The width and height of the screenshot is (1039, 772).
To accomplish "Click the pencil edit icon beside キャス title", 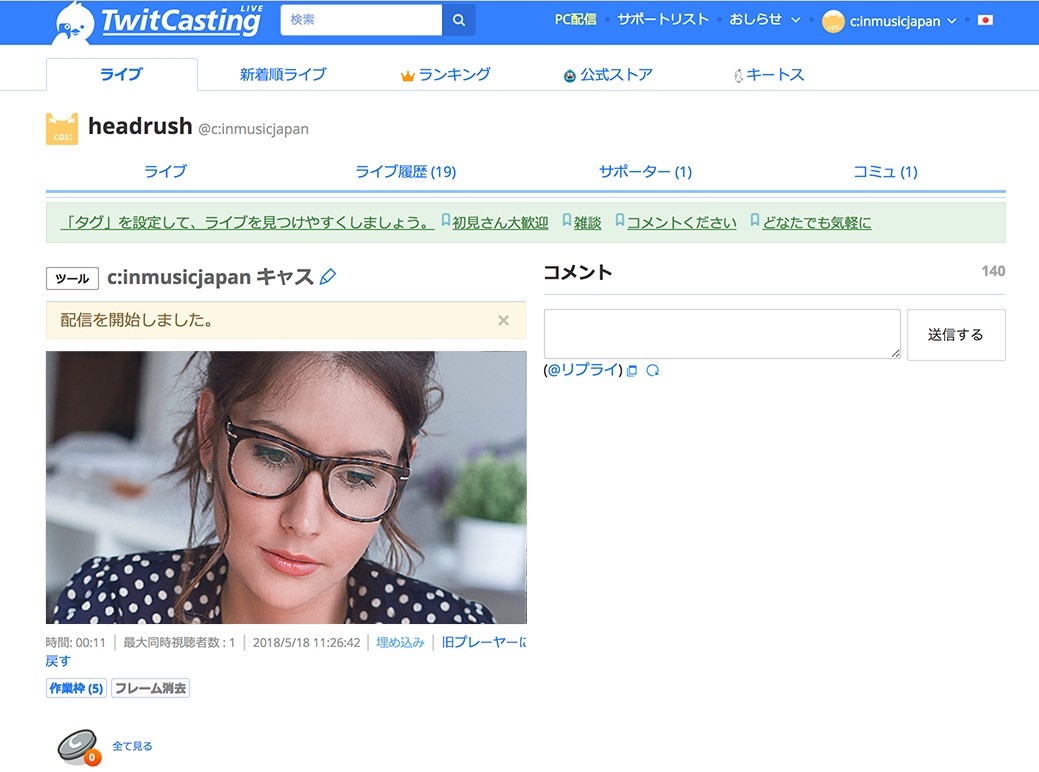I will (x=326, y=277).
